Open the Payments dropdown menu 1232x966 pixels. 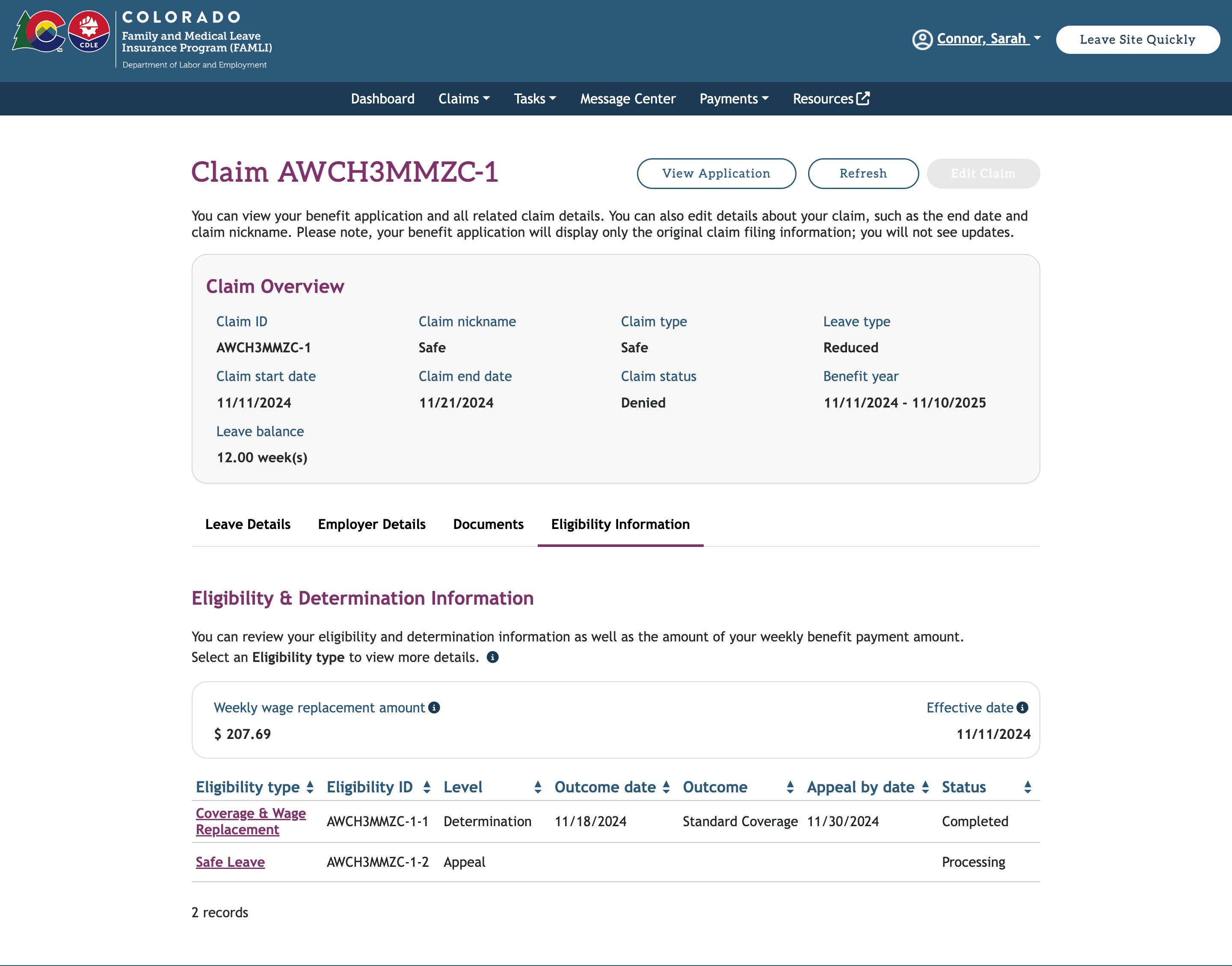point(734,98)
